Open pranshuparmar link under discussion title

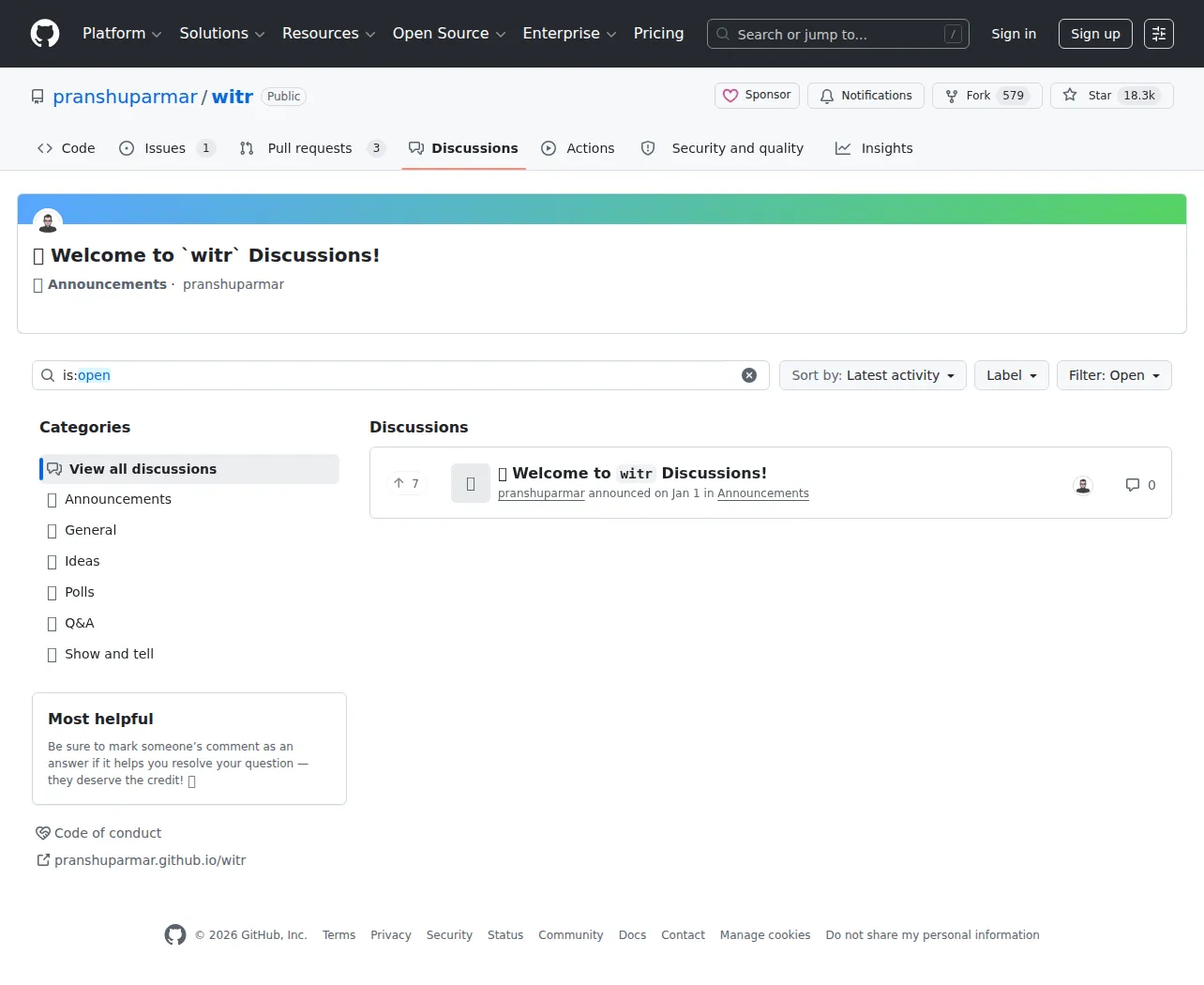pyautogui.click(x=541, y=493)
